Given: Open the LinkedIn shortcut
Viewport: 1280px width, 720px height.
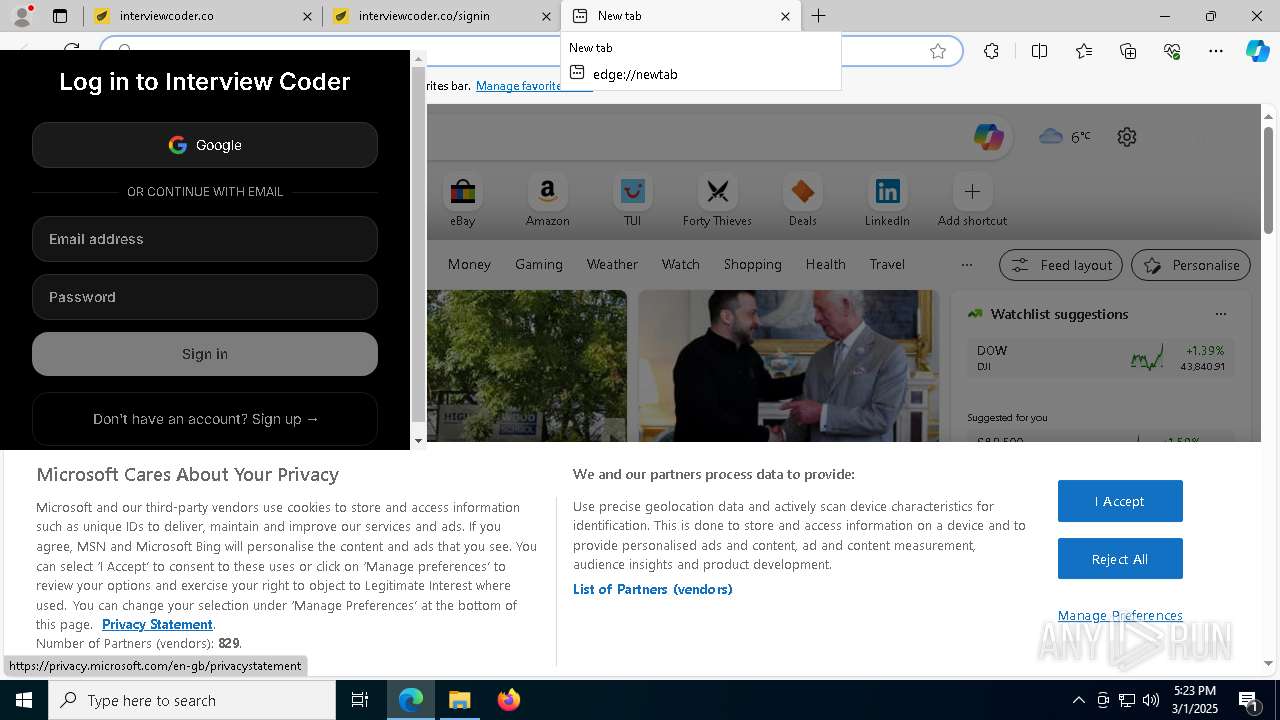Looking at the screenshot, I should [x=887, y=201].
